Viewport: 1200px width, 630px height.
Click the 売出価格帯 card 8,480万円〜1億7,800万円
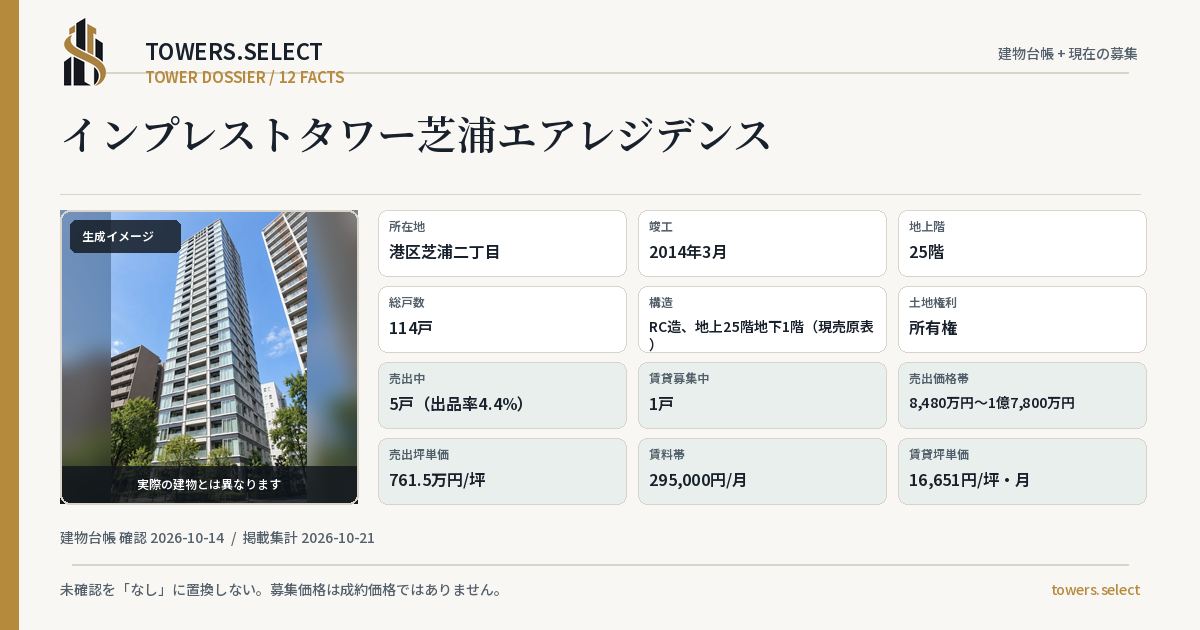click(x=1022, y=395)
